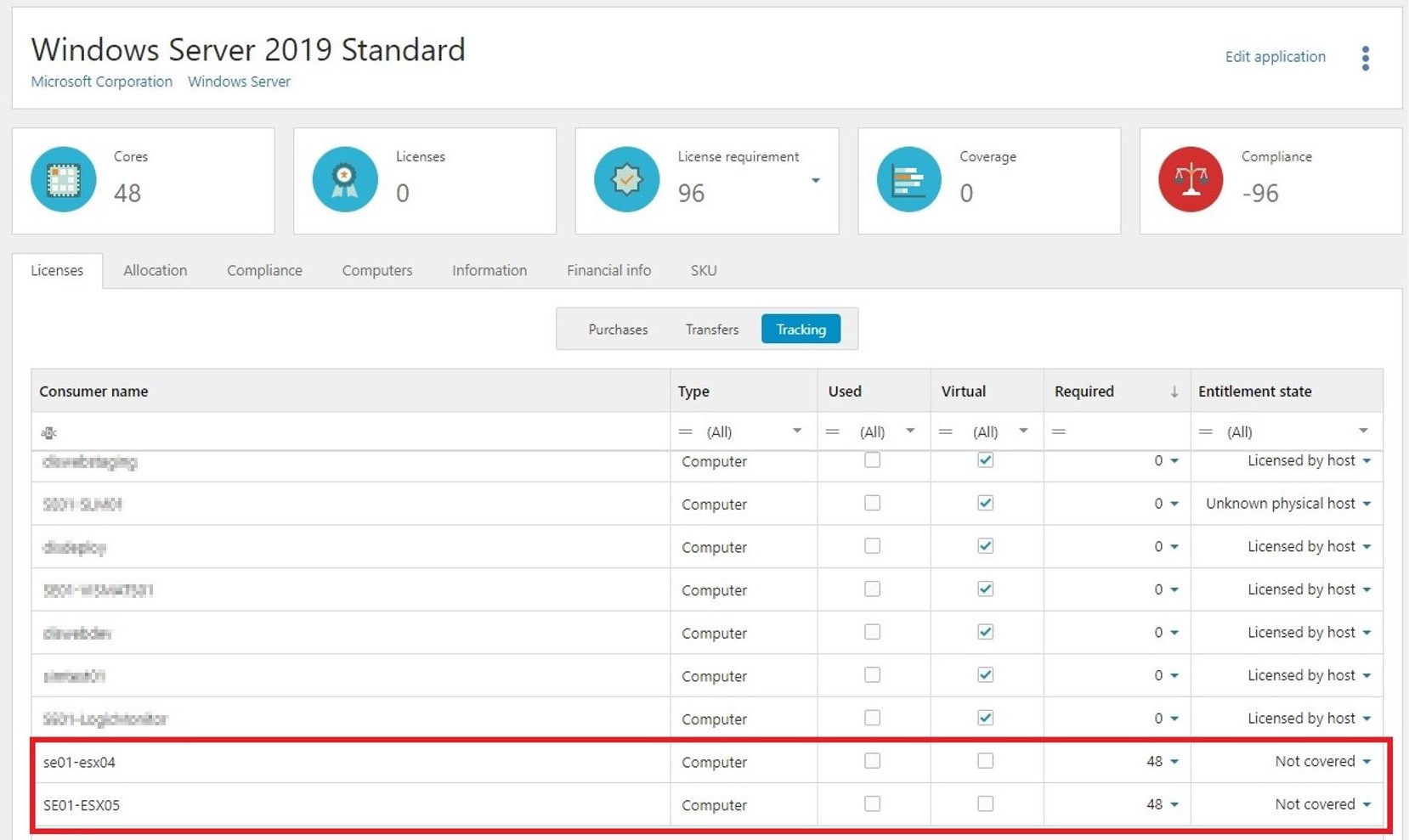Open Not covered dropdown for SE01-ESX05

(x=1367, y=804)
